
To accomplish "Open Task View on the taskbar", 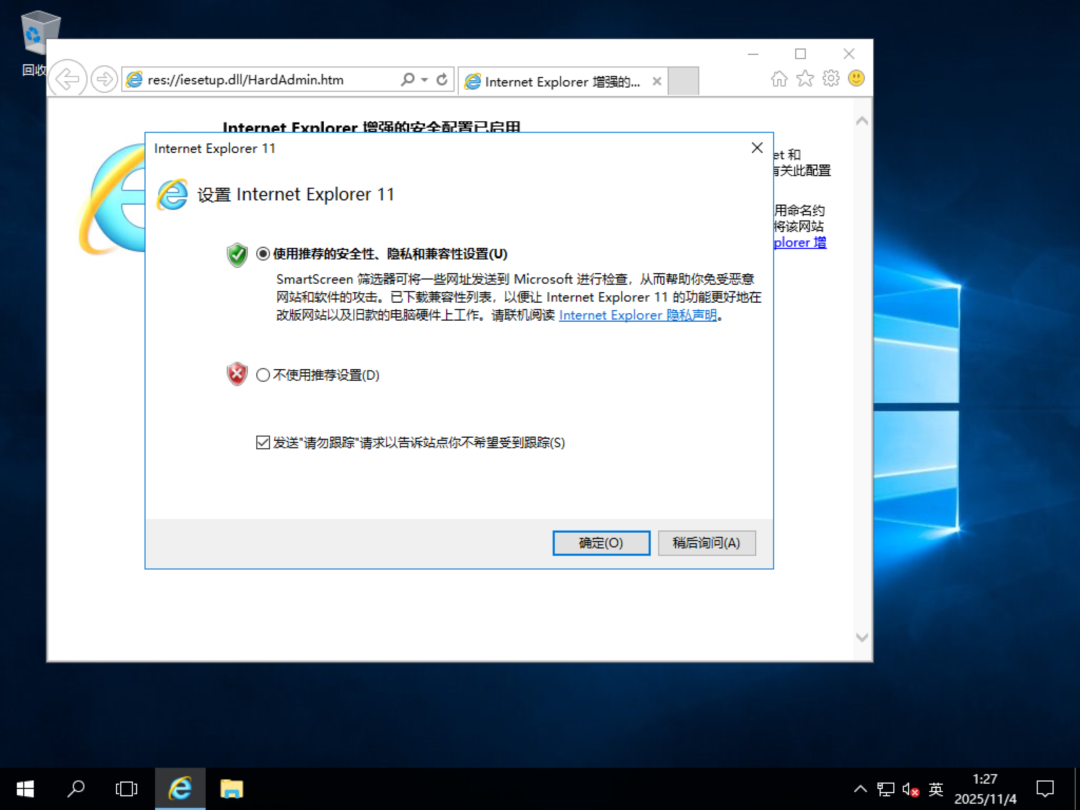I will (127, 789).
